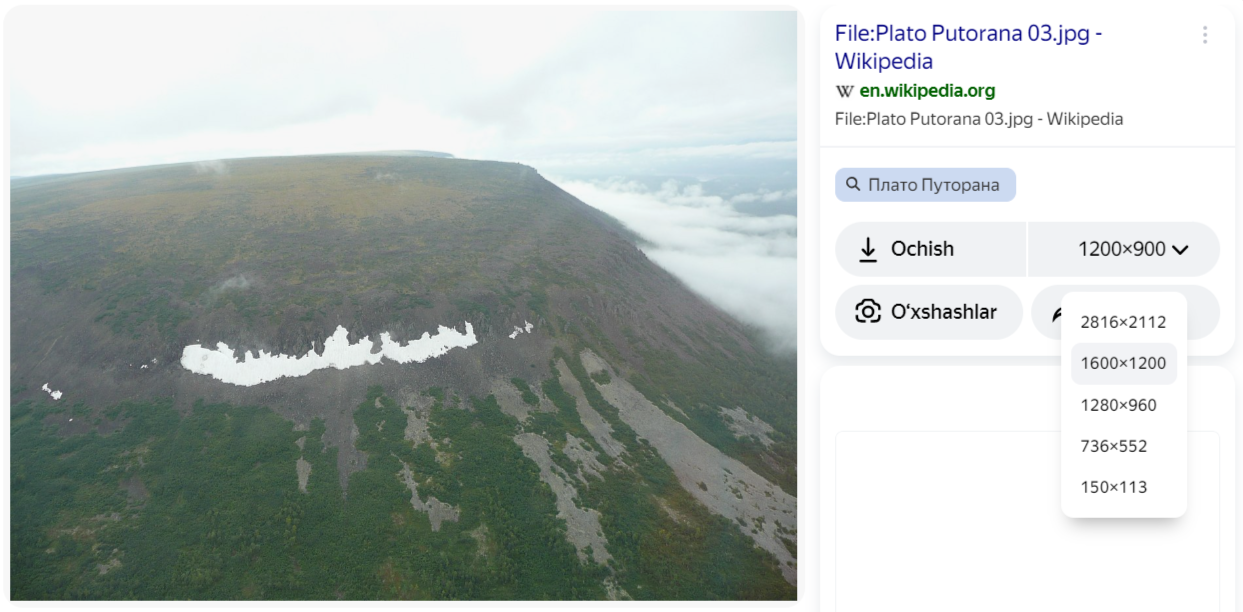Choose the 150×113 size option
Screen dimensions: 1243x612
coord(1113,487)
